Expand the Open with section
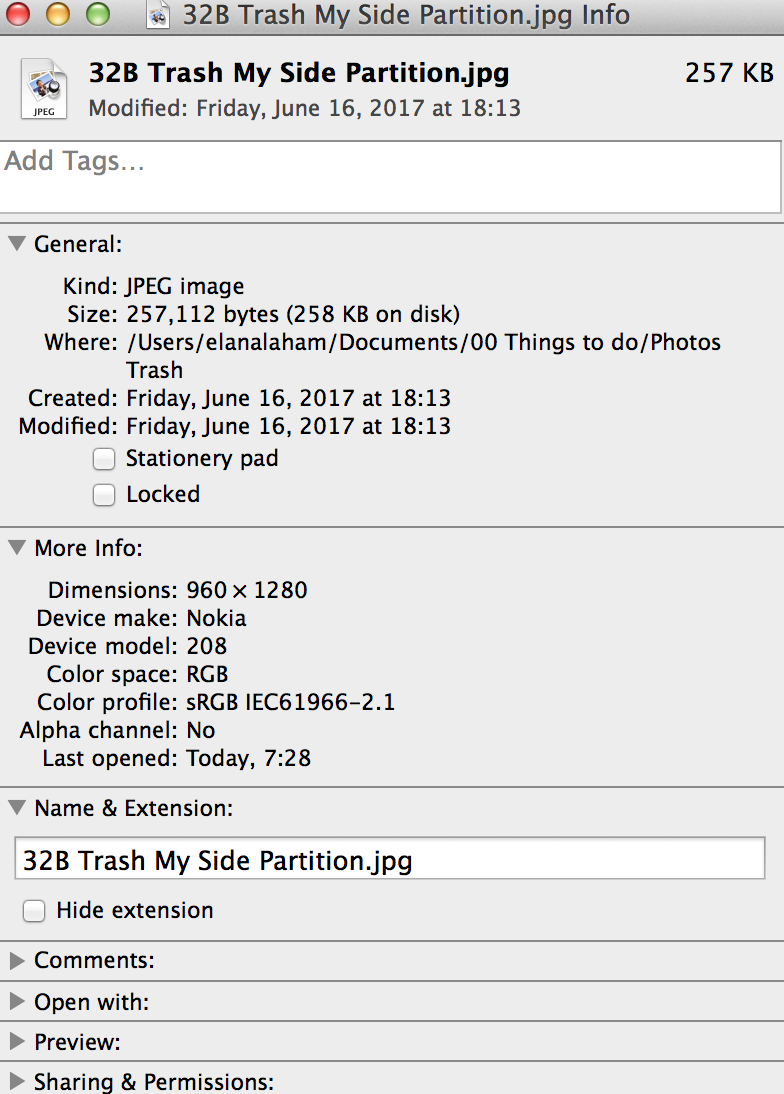 17,1002
